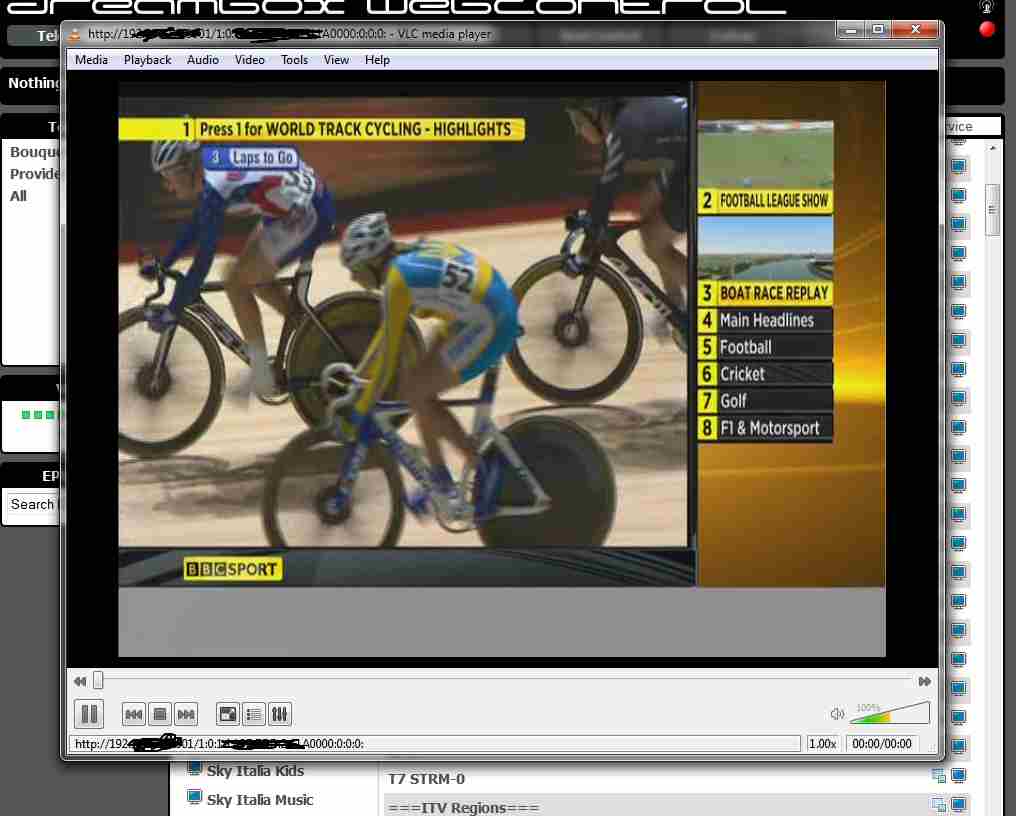This screenshot has height=816, width=1016.
Task: Slow down playback with rewind arrows
Action: tap(80, 681)
